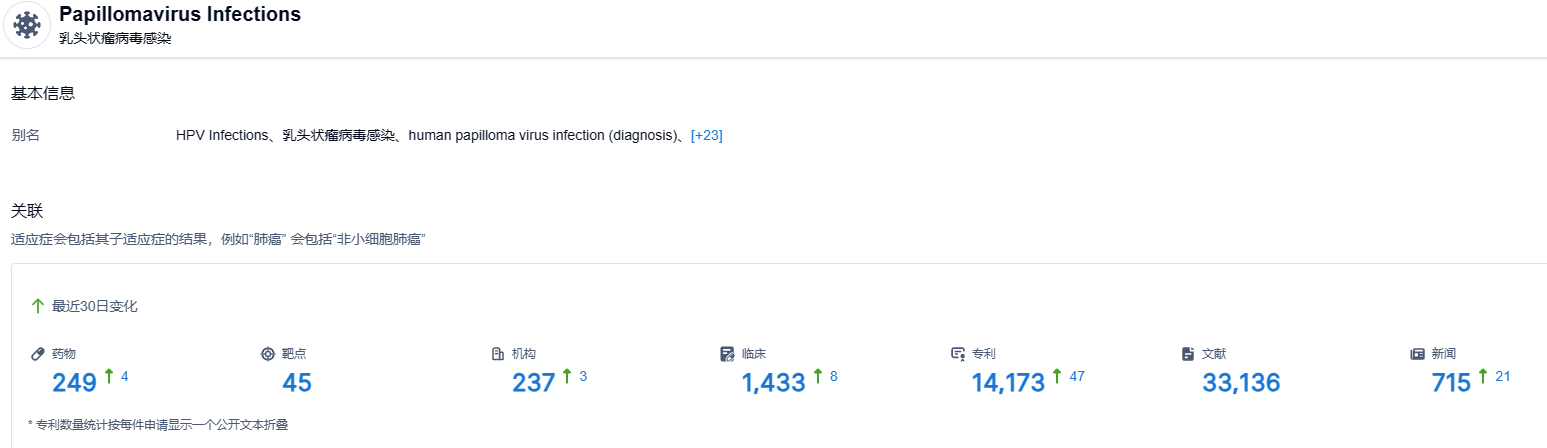Click the +47 change next to patents
The height and width of the screenshot is (448, 1547).
pos(1076,376)
